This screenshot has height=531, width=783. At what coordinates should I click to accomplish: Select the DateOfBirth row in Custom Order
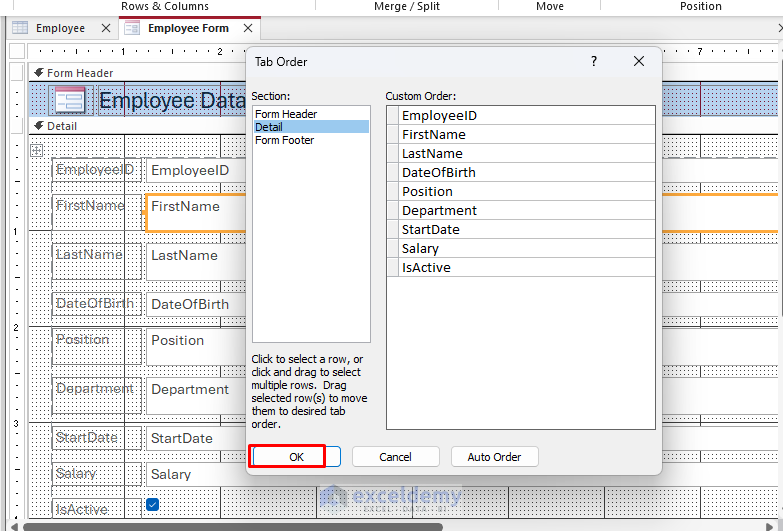tap(521, 172)
